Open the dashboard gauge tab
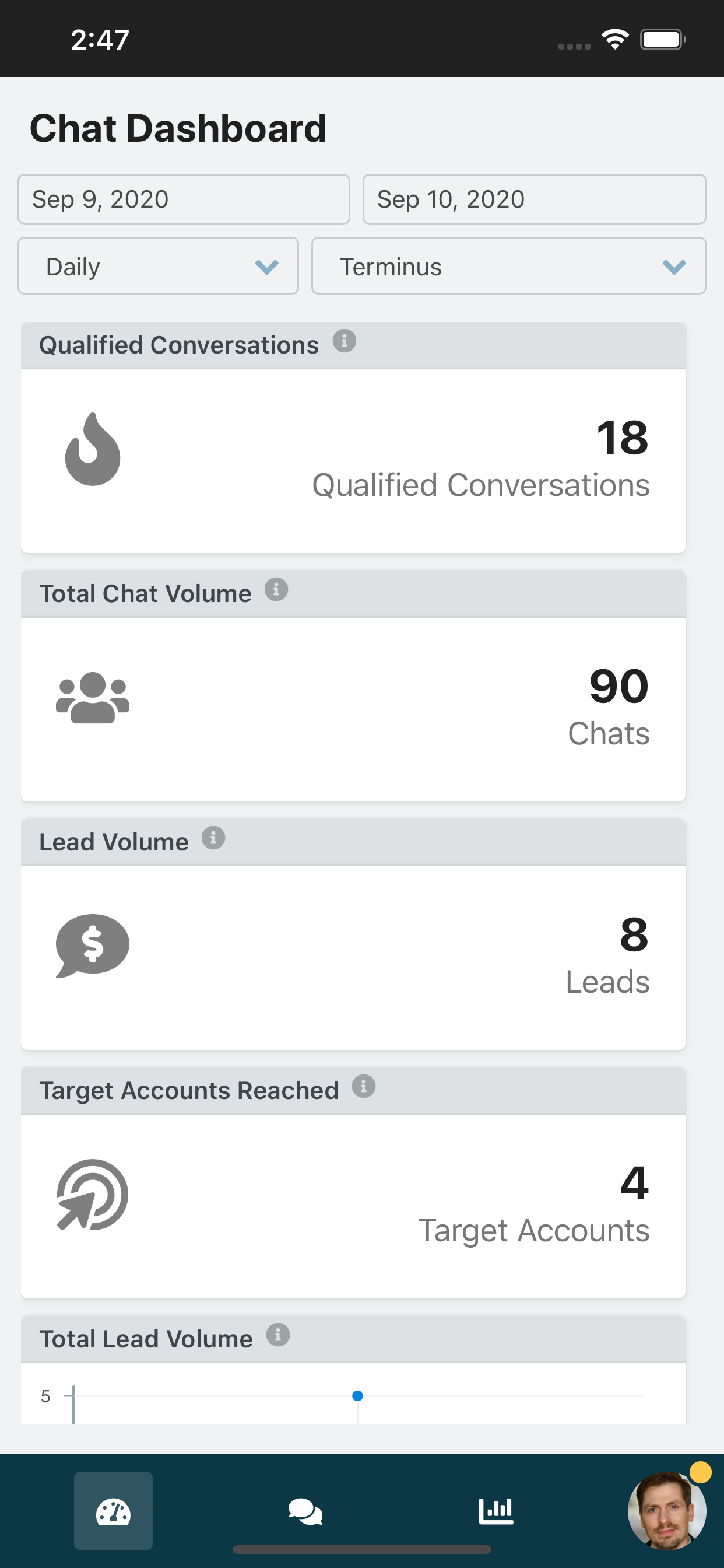The image size is (724, 1568). [x=113, y=1510]
